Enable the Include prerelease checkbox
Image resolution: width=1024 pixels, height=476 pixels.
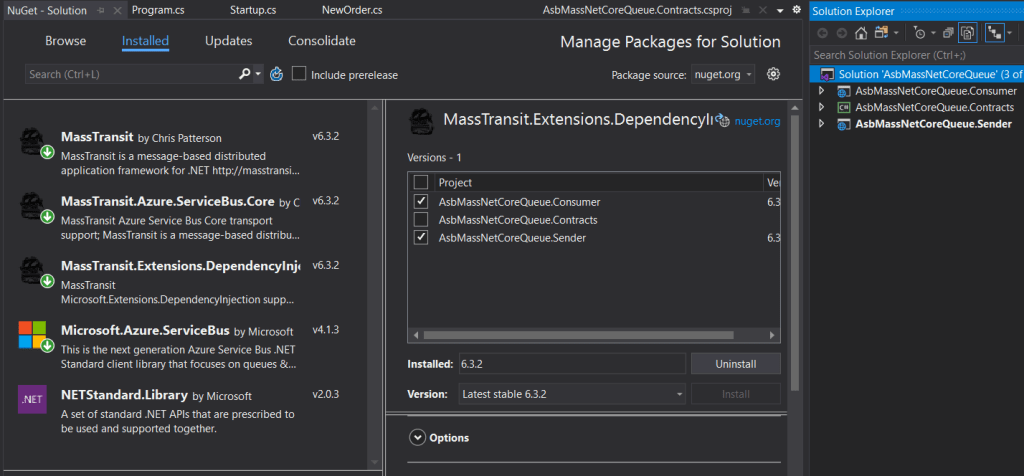(299, 74)
